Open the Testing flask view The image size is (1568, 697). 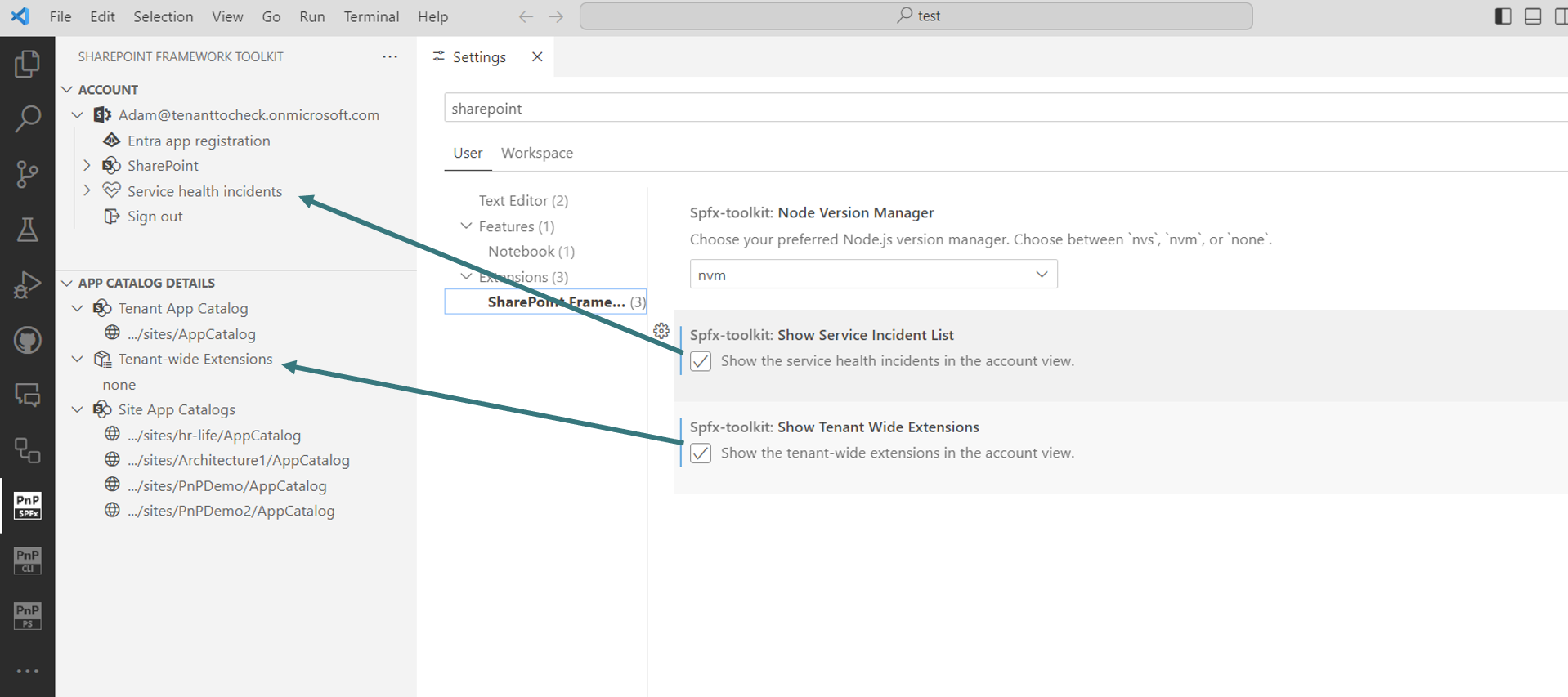(27, 230)
